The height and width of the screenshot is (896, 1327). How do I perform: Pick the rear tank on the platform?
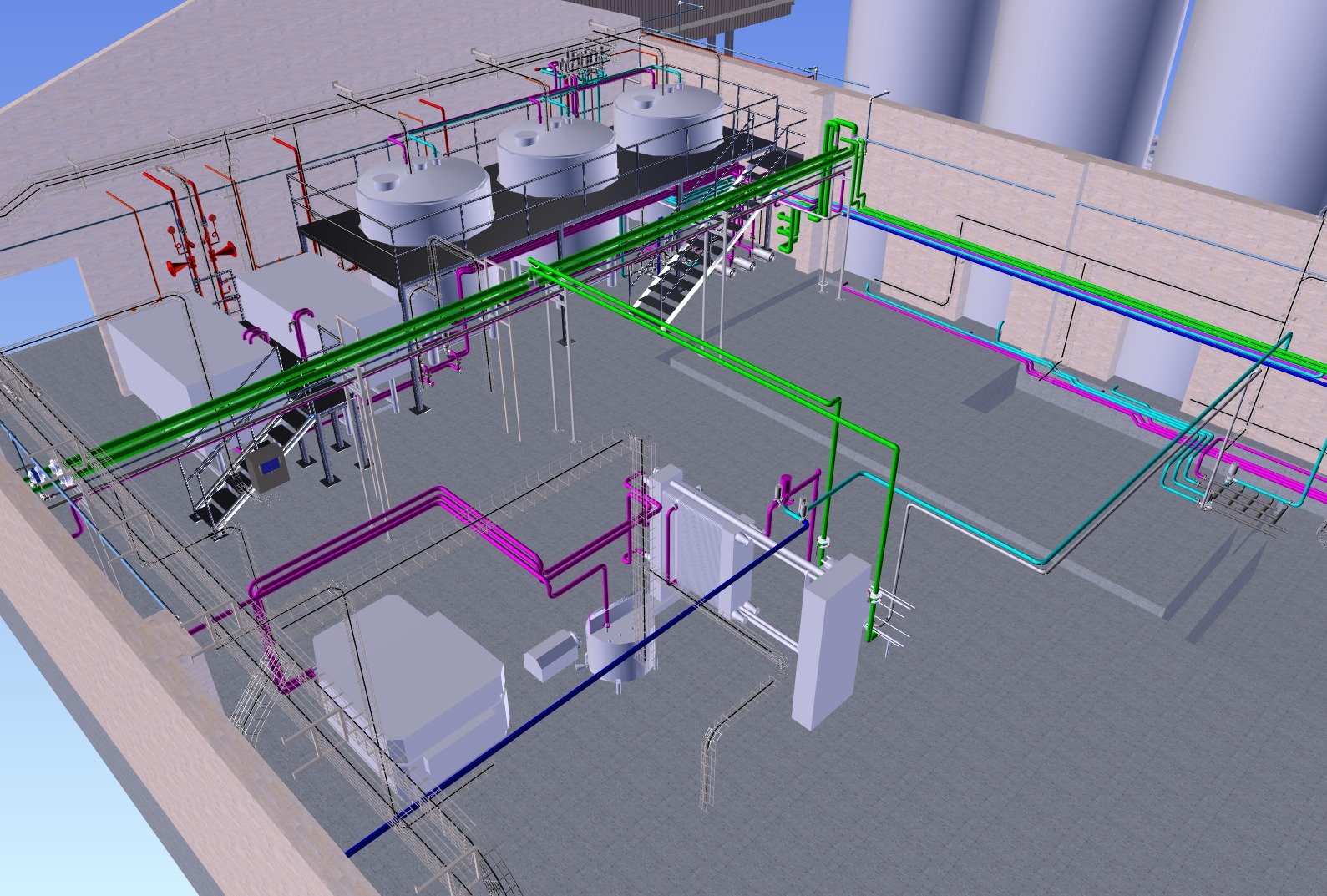point(668,117)
